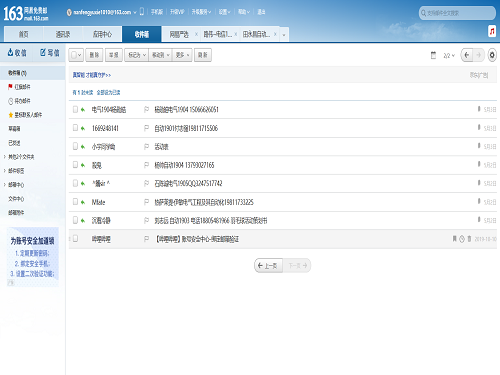Switch to the 通讯录 contacts tab

point(63,34)
